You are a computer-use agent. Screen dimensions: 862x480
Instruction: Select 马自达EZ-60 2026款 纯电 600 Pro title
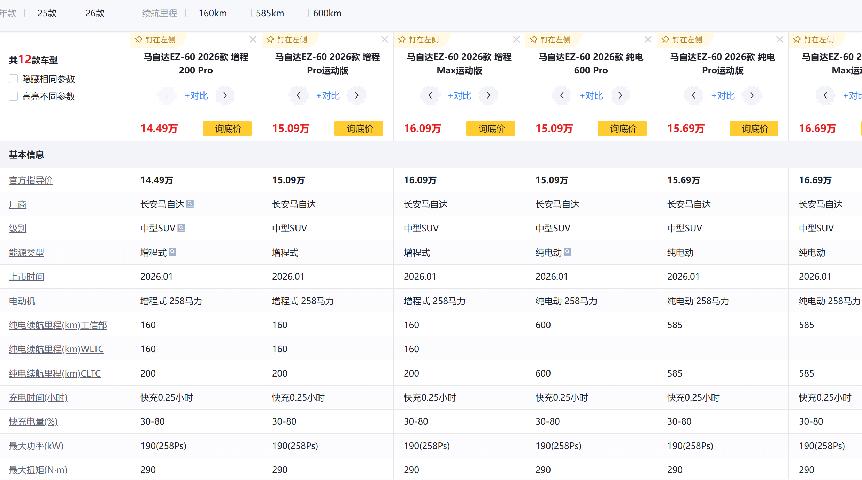(591, 63)
